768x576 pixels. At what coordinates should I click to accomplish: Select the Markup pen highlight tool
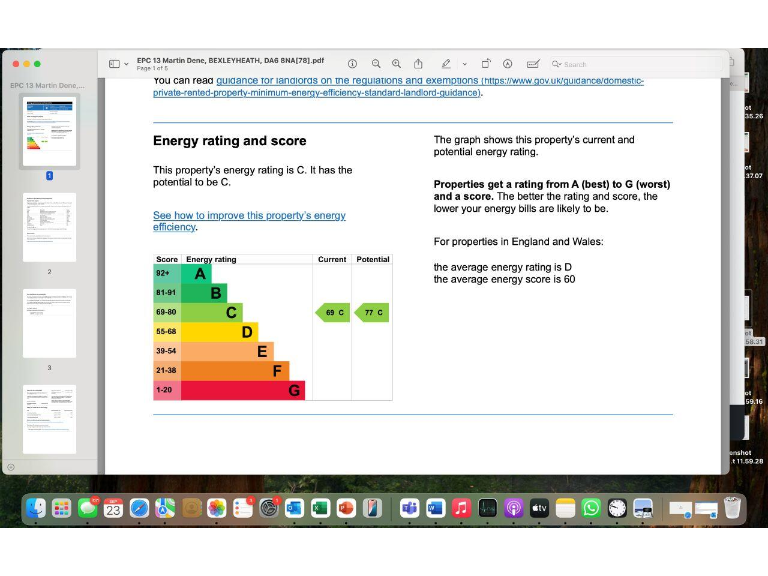pyautogui.click(x=446, y=63)
